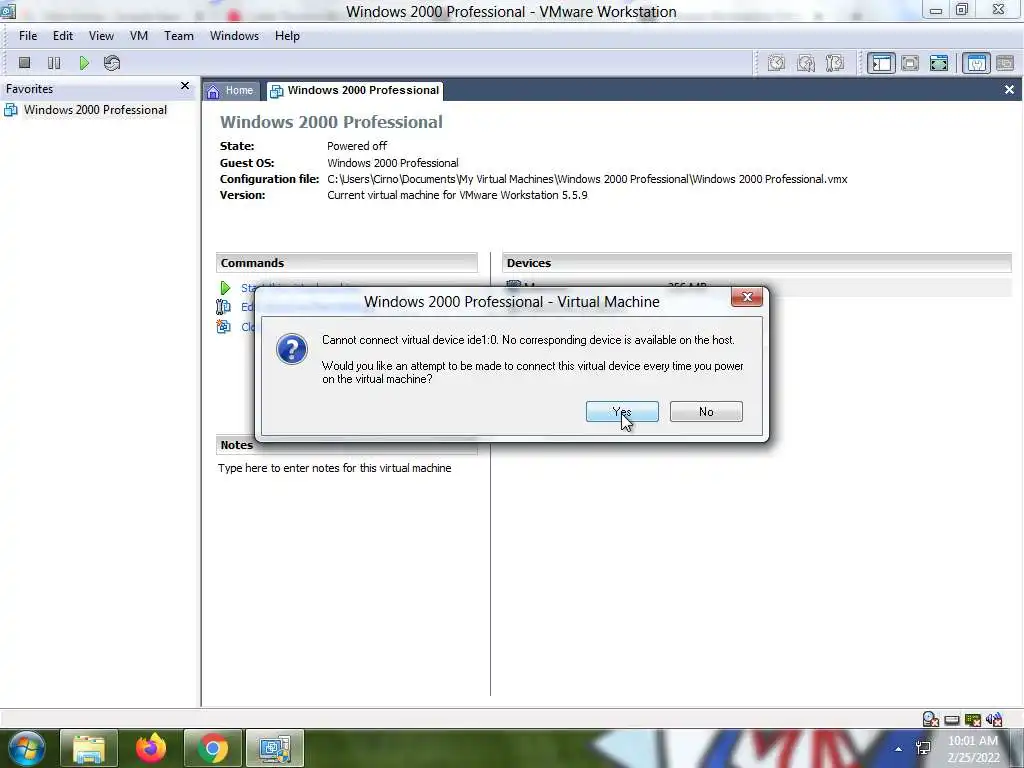Open the Windows Start menu

click(25, 748)
